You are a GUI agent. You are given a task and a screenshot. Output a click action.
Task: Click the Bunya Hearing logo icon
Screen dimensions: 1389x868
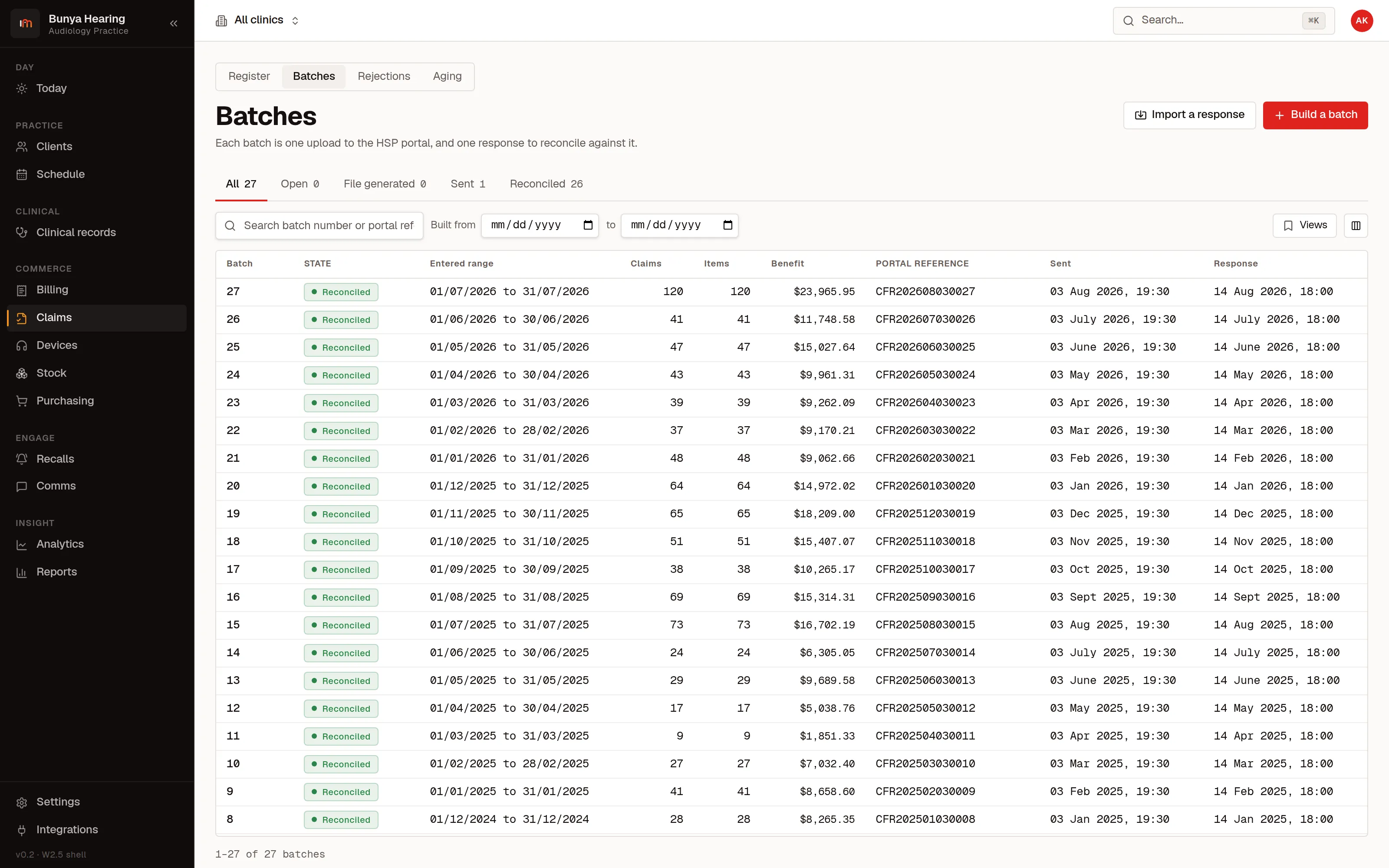pos(25,23)
